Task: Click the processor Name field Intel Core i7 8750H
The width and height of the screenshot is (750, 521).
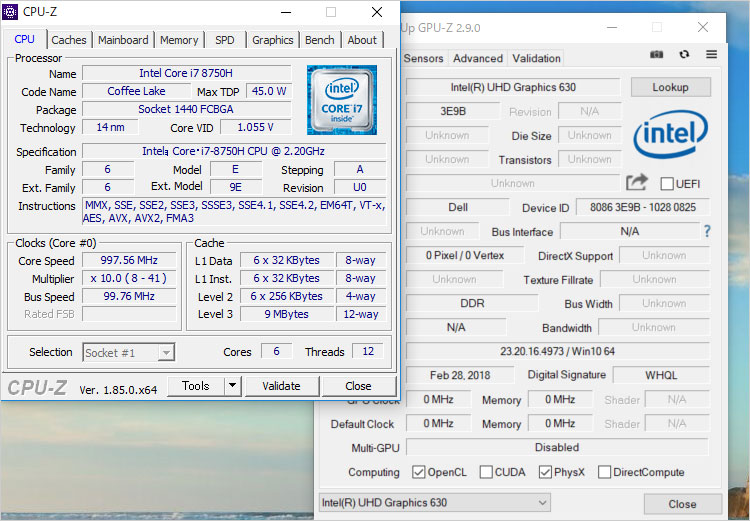Action: (x=187, y=73)
